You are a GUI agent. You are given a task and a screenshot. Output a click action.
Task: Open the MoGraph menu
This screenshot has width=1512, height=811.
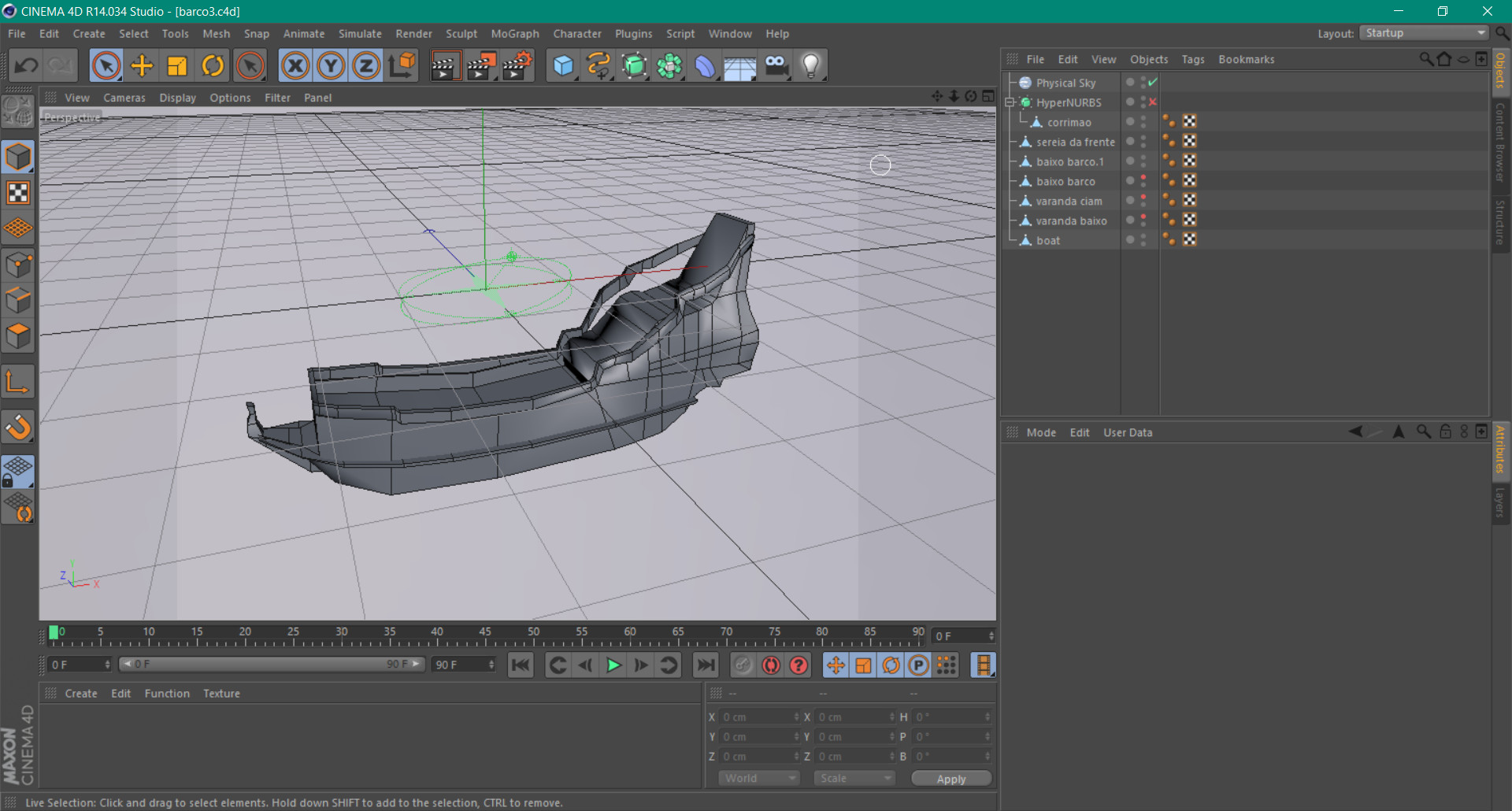[x=515, y=34]
